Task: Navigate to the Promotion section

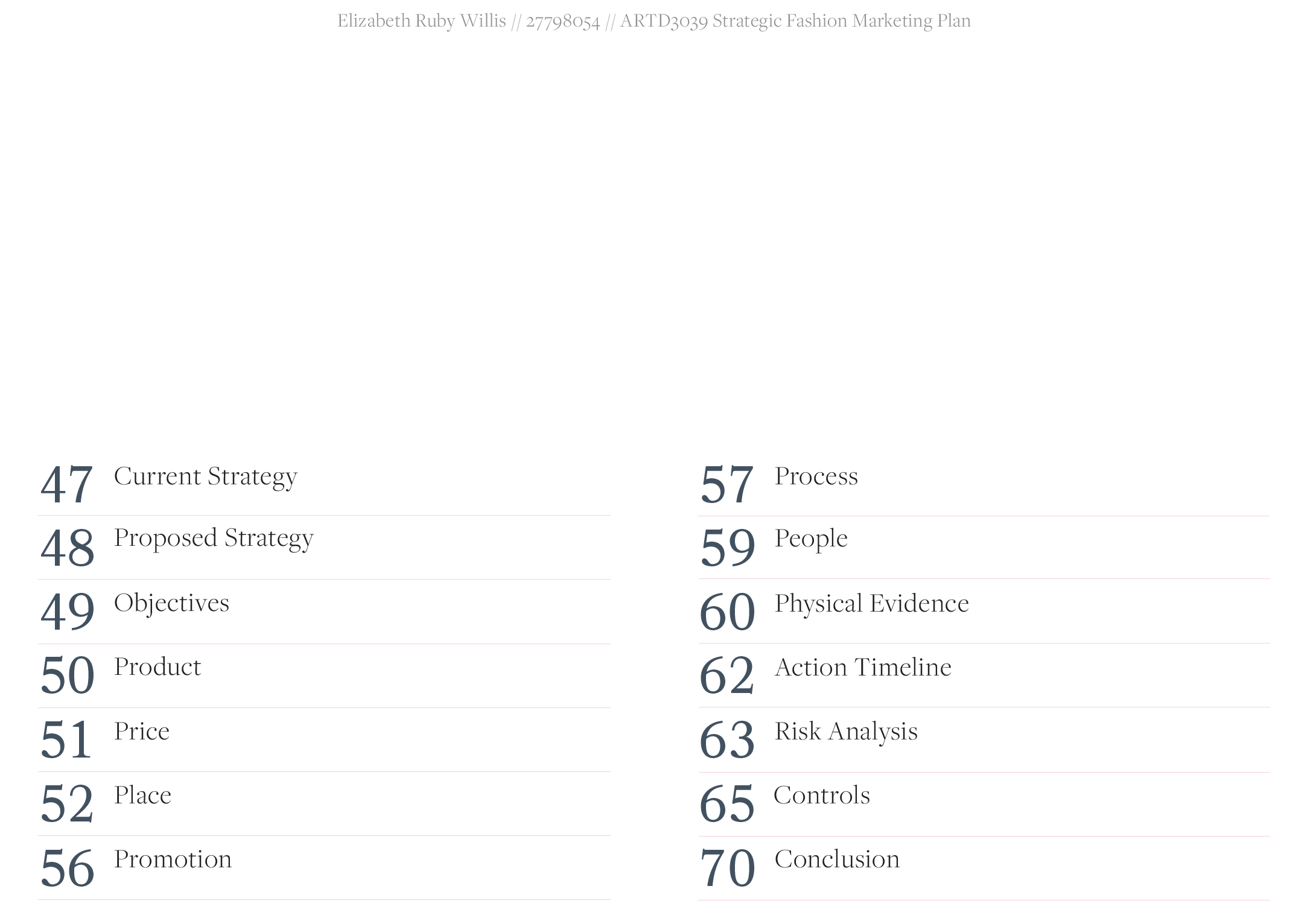Action: 173,859
